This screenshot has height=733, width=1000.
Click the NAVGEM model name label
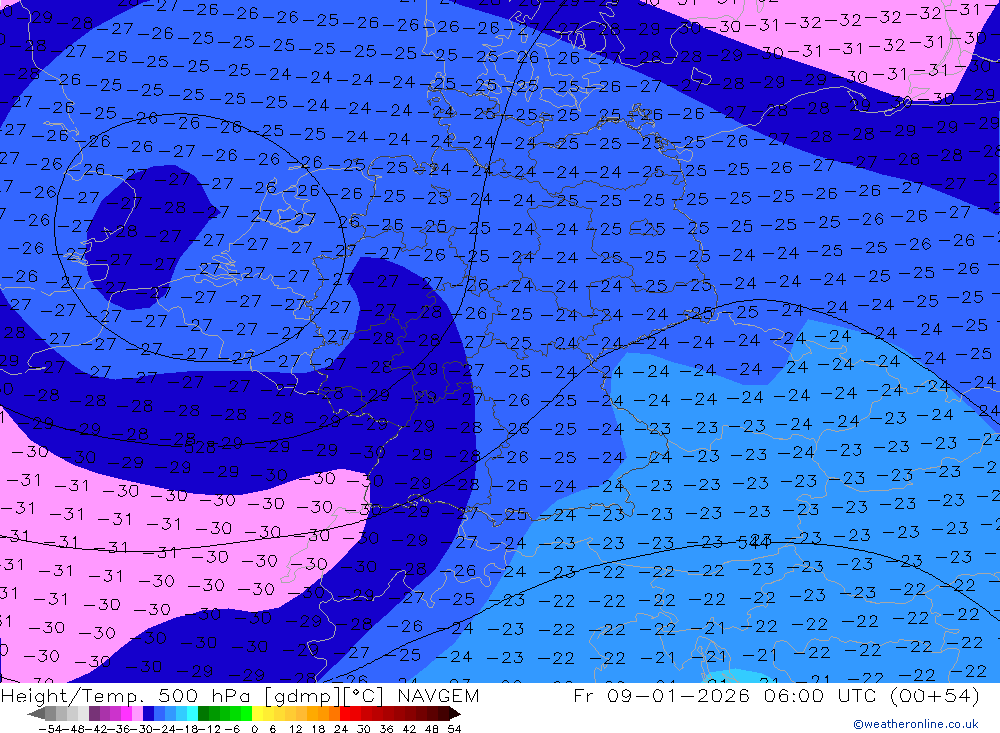click(x=438, y=696)
